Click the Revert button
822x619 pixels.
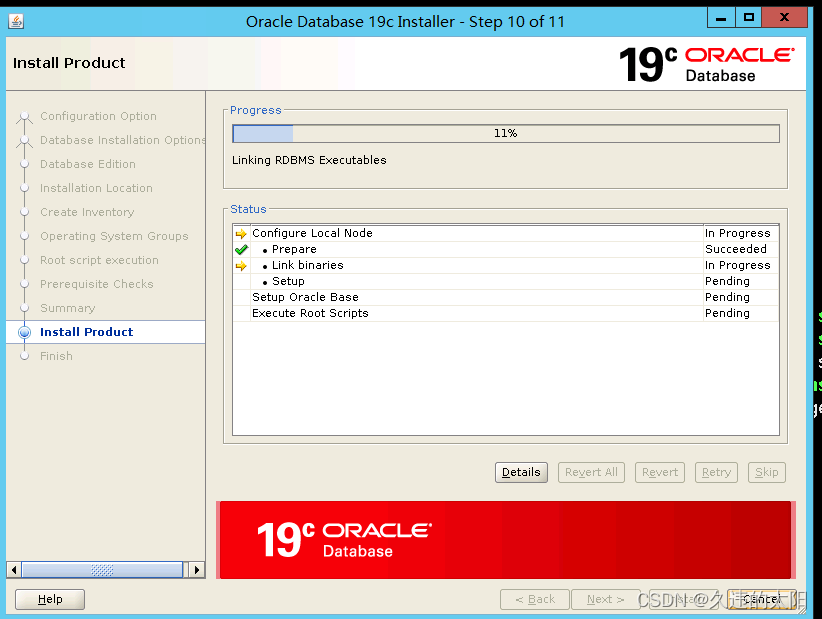[x=660, y=472]
